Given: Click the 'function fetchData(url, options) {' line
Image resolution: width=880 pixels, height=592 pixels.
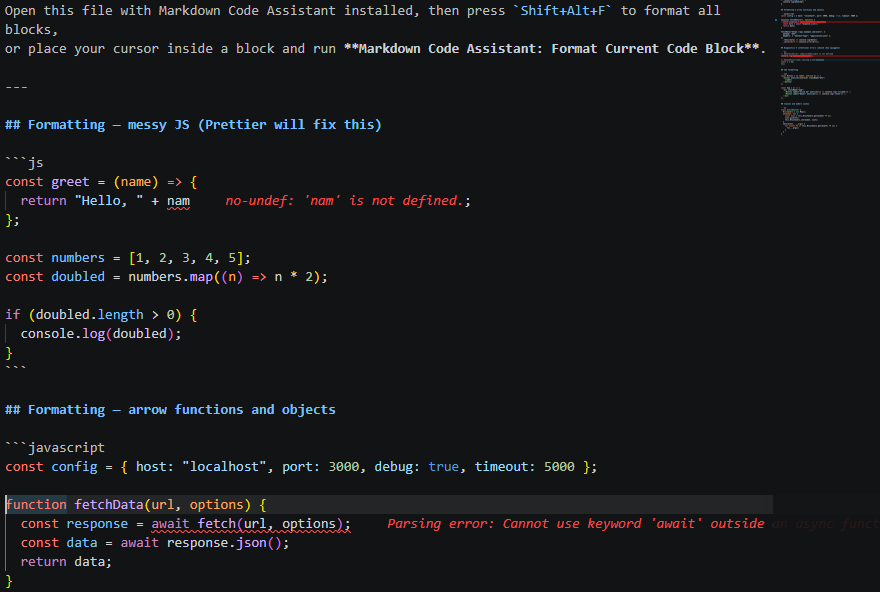Looking at the screenshot, I should (x=136, y=505).
